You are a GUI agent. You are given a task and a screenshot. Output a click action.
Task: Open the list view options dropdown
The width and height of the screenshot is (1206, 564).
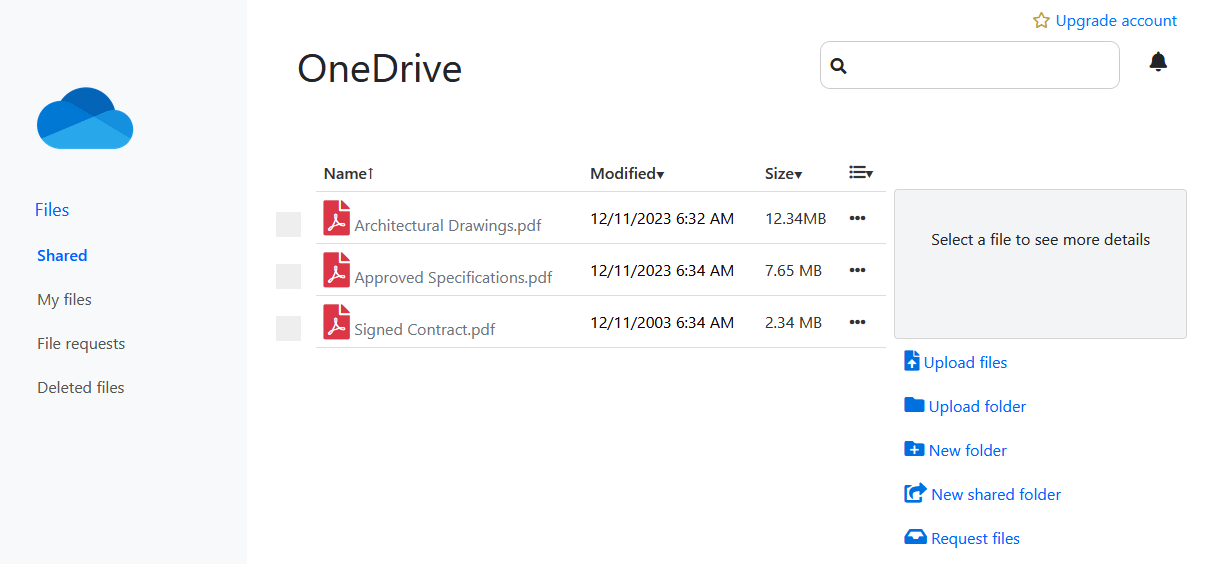pyautogui.click(x=861, y=173)
